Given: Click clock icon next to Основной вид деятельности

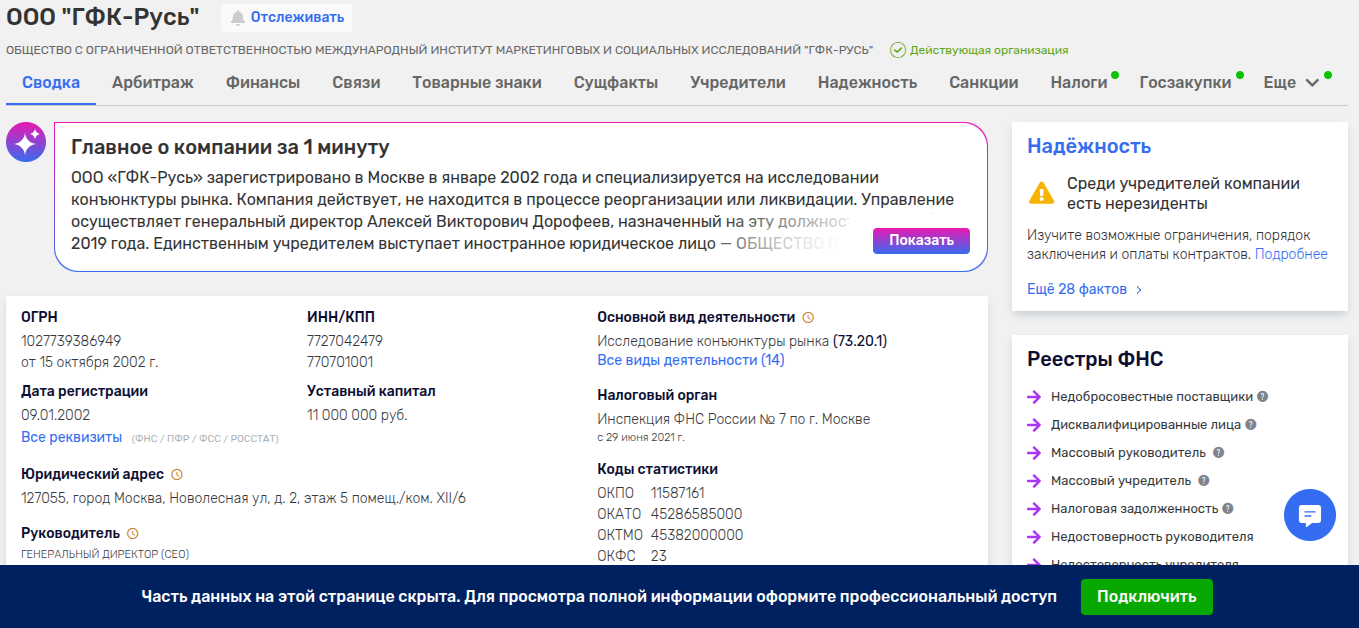Looking at the screenshot, I should click(808, 317).
